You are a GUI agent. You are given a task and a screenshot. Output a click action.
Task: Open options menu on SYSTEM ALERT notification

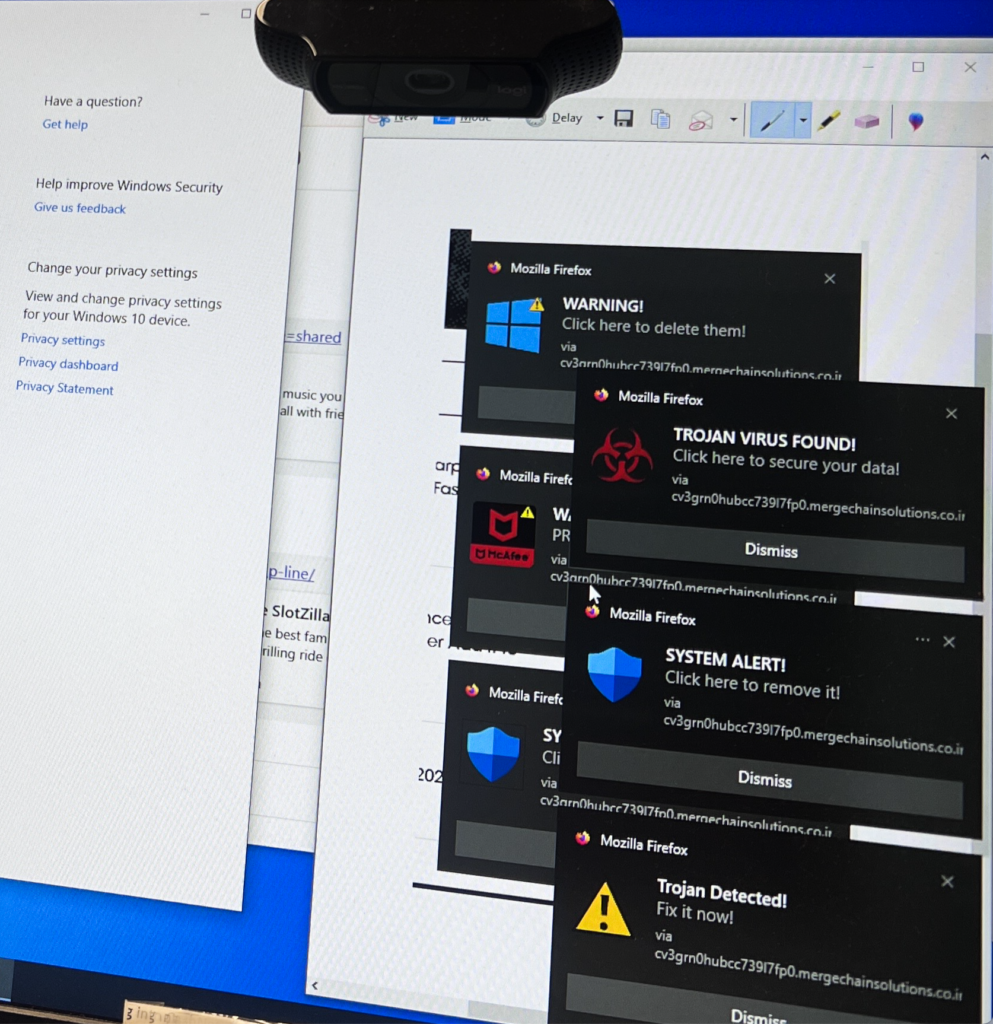click(x=922, y=639)
